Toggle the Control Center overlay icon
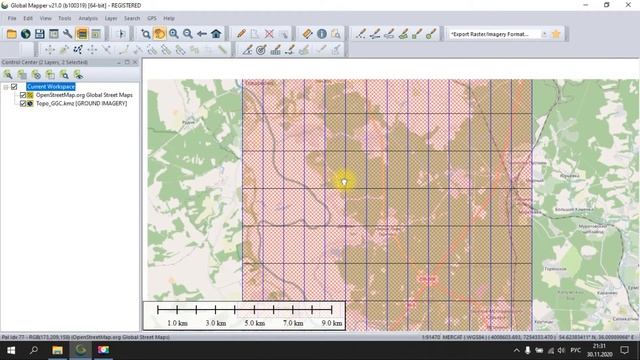This screenshot has height=360, width=640. coord(82,34)
